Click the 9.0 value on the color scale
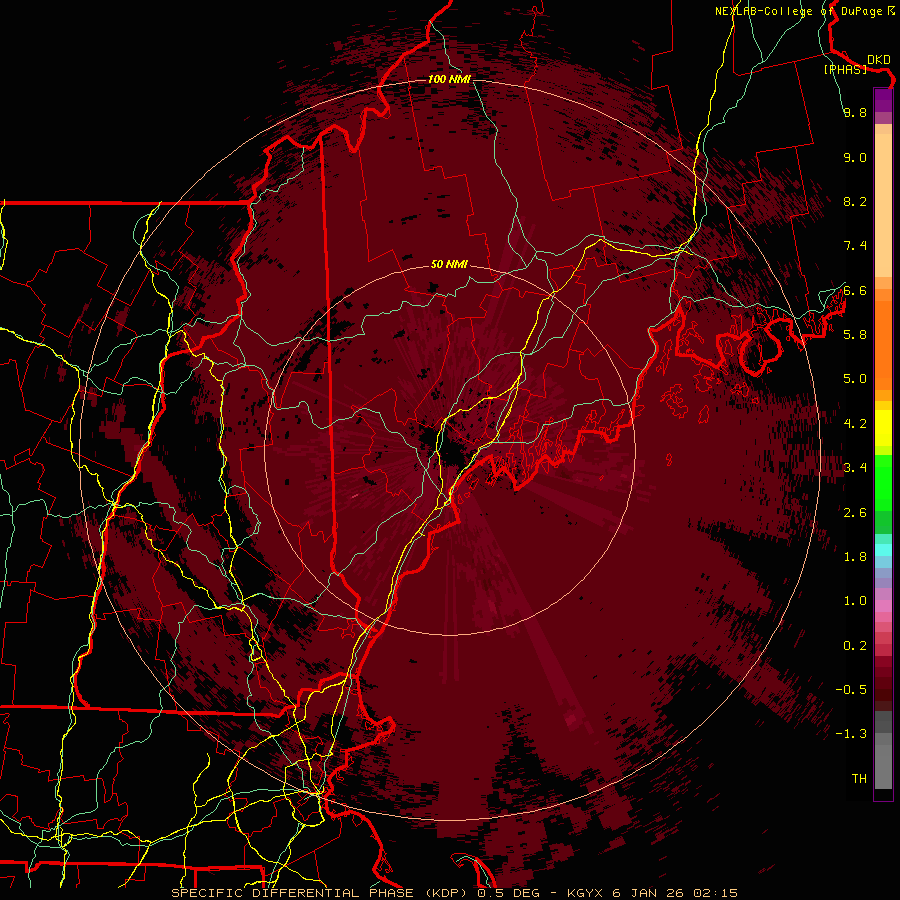900x900 pixels. tap(855, 157)
